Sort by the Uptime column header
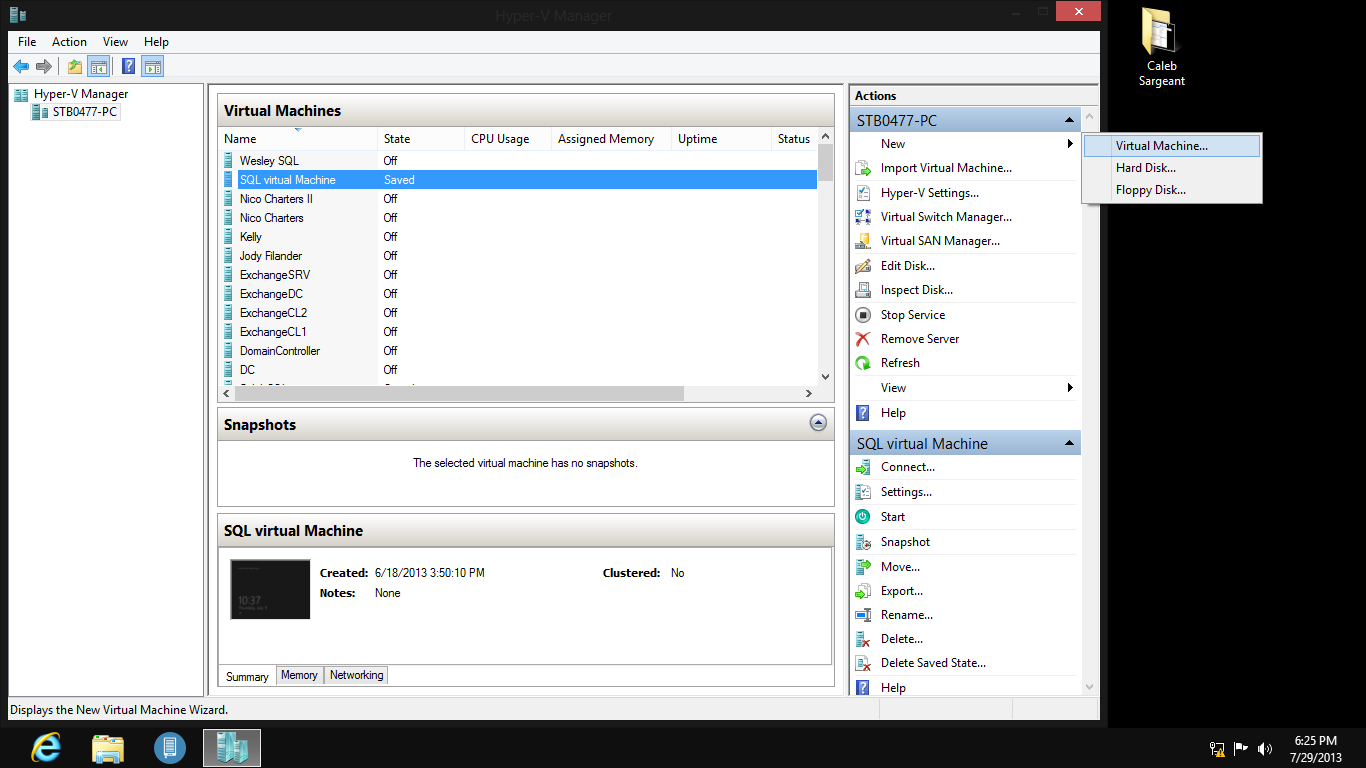The image size is (1366, 768). 722,139
